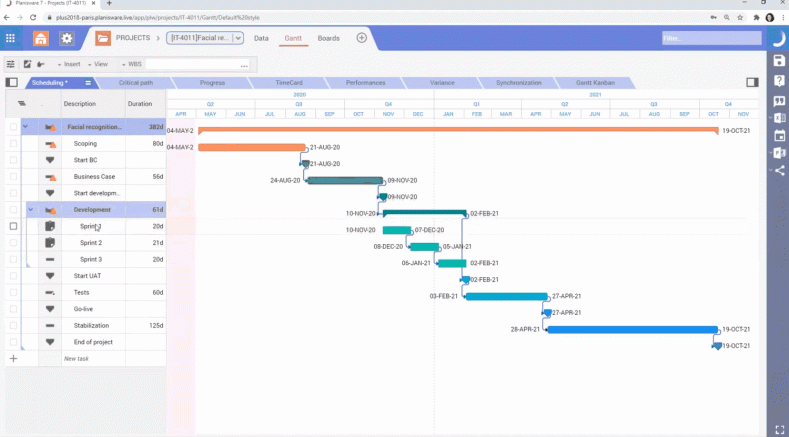The height and width of the screenshot is (437, 789).
Task: Click the Excel export icon
Action: (x=780, y=118)
